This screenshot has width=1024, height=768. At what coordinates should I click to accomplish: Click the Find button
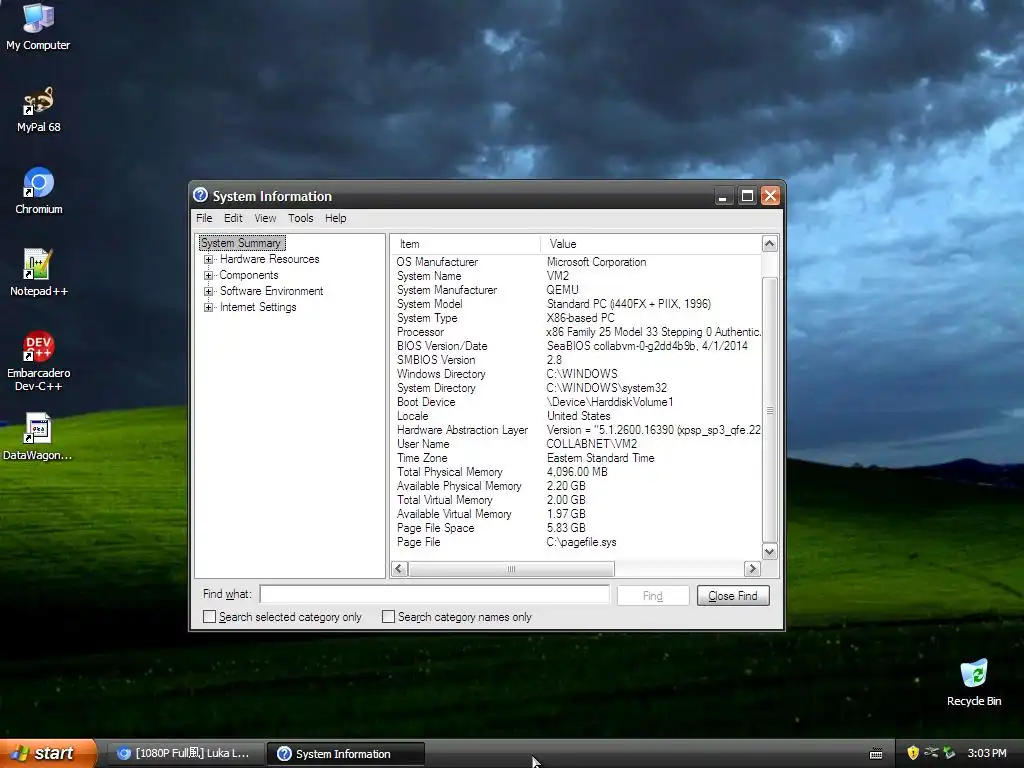coord(652,596)
